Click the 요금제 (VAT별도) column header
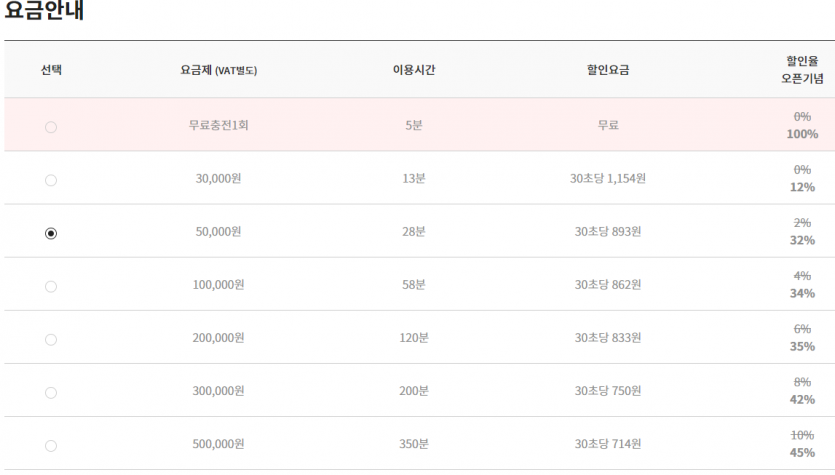The width and height of the screenshot is (835, 475). pos(218,70)
